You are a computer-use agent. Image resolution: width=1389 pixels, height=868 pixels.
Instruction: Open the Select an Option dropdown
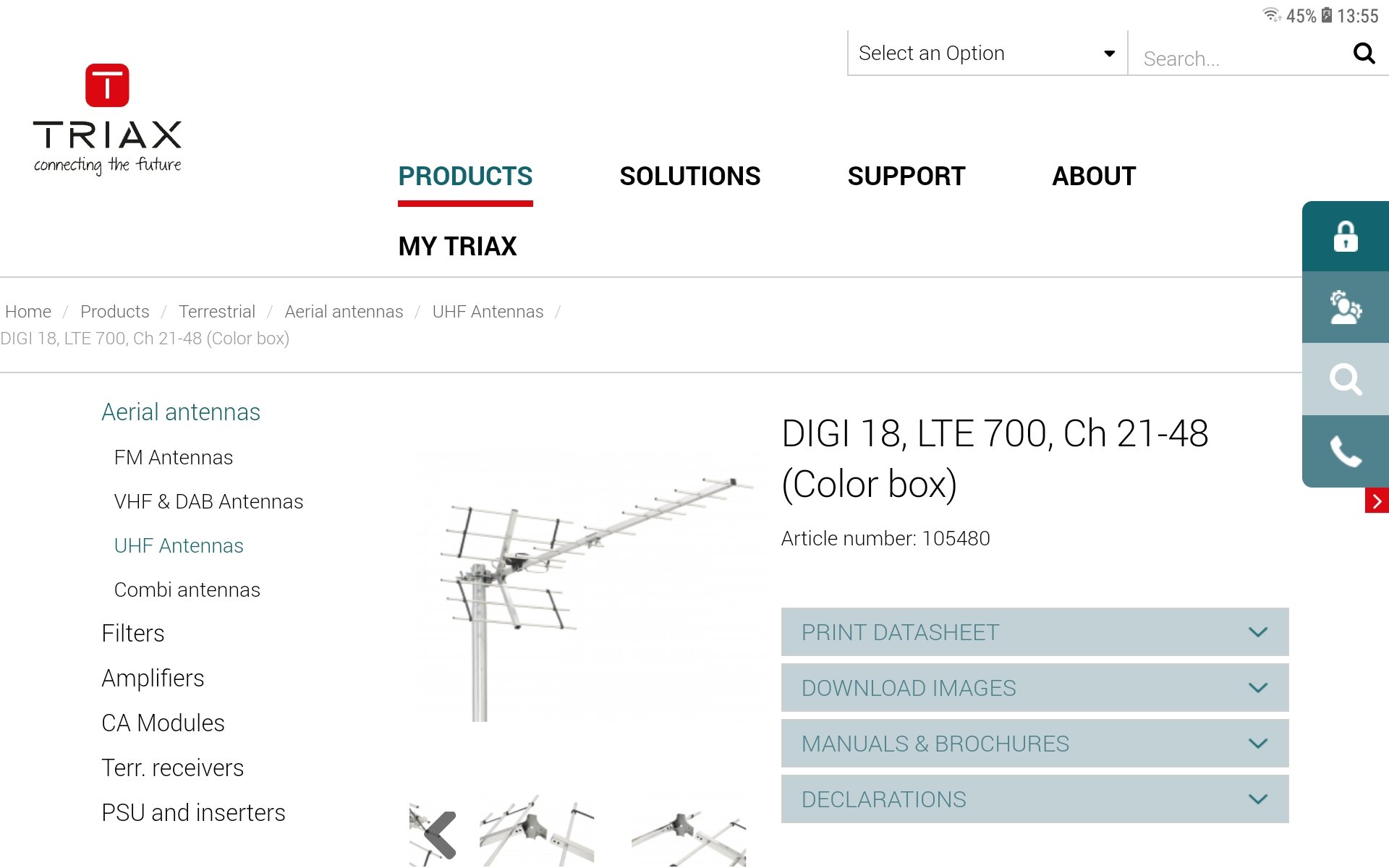click(987, 53)
